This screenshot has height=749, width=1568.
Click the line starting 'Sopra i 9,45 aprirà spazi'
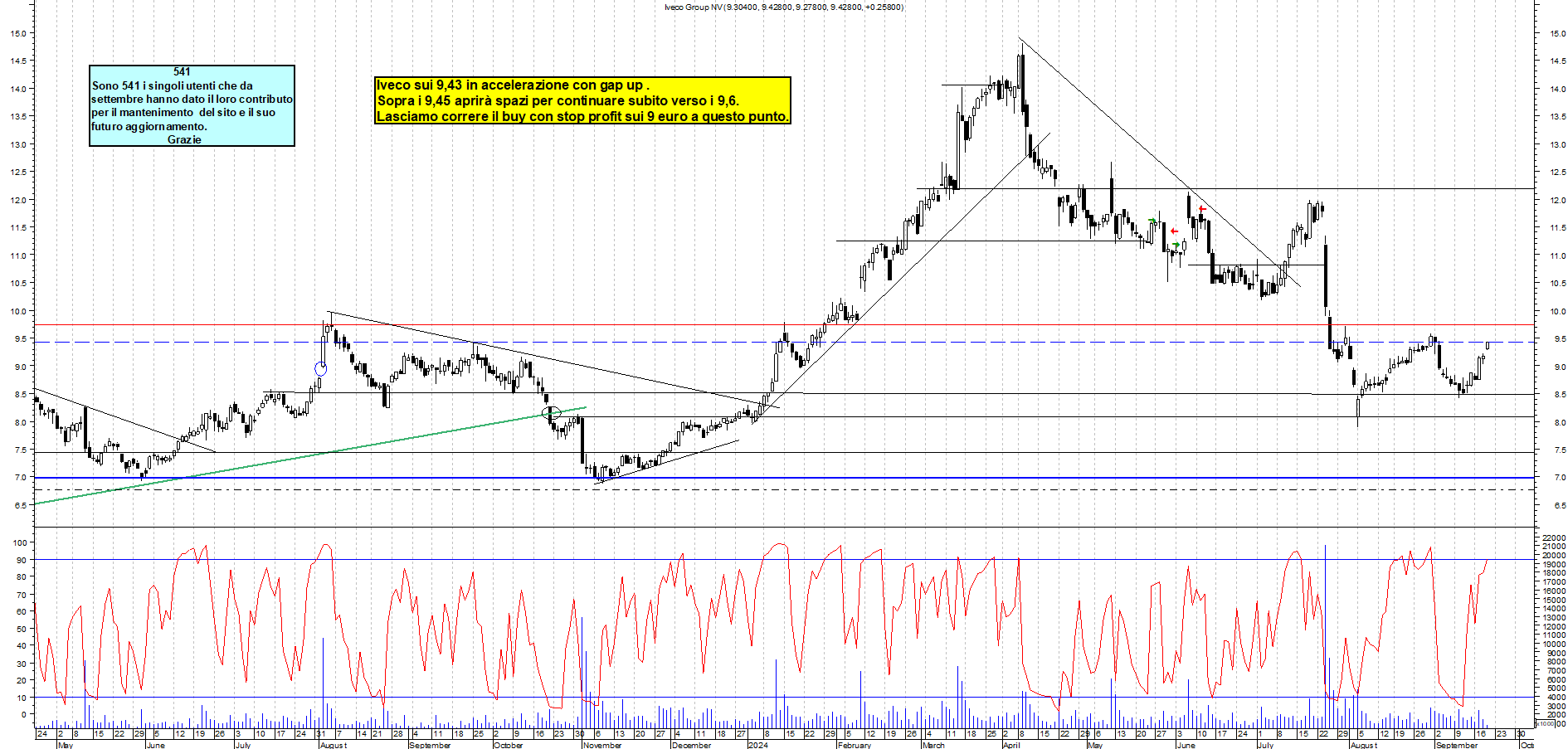(558, 100)
